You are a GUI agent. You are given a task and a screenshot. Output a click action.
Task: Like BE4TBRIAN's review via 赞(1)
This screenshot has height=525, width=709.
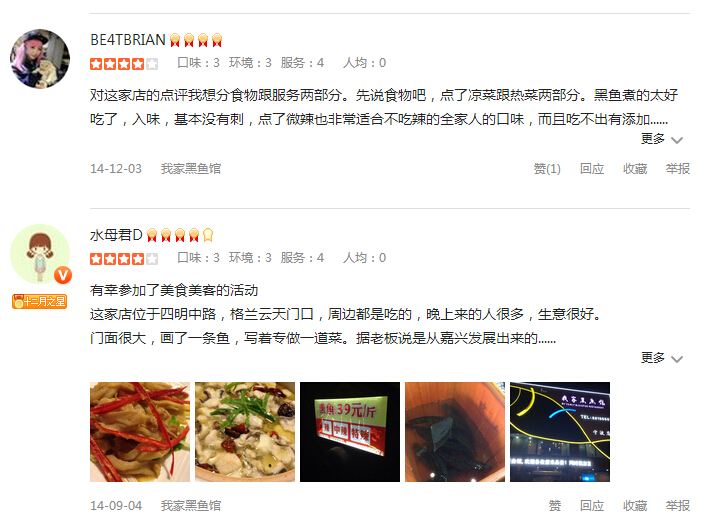547,169
